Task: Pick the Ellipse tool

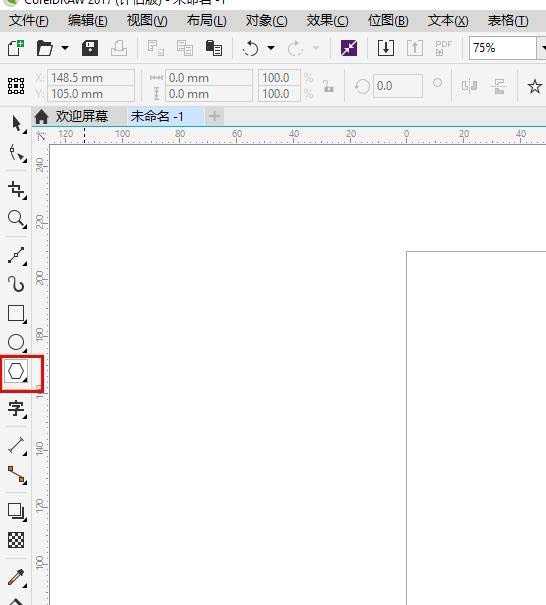Action: (x=17, y=342)
